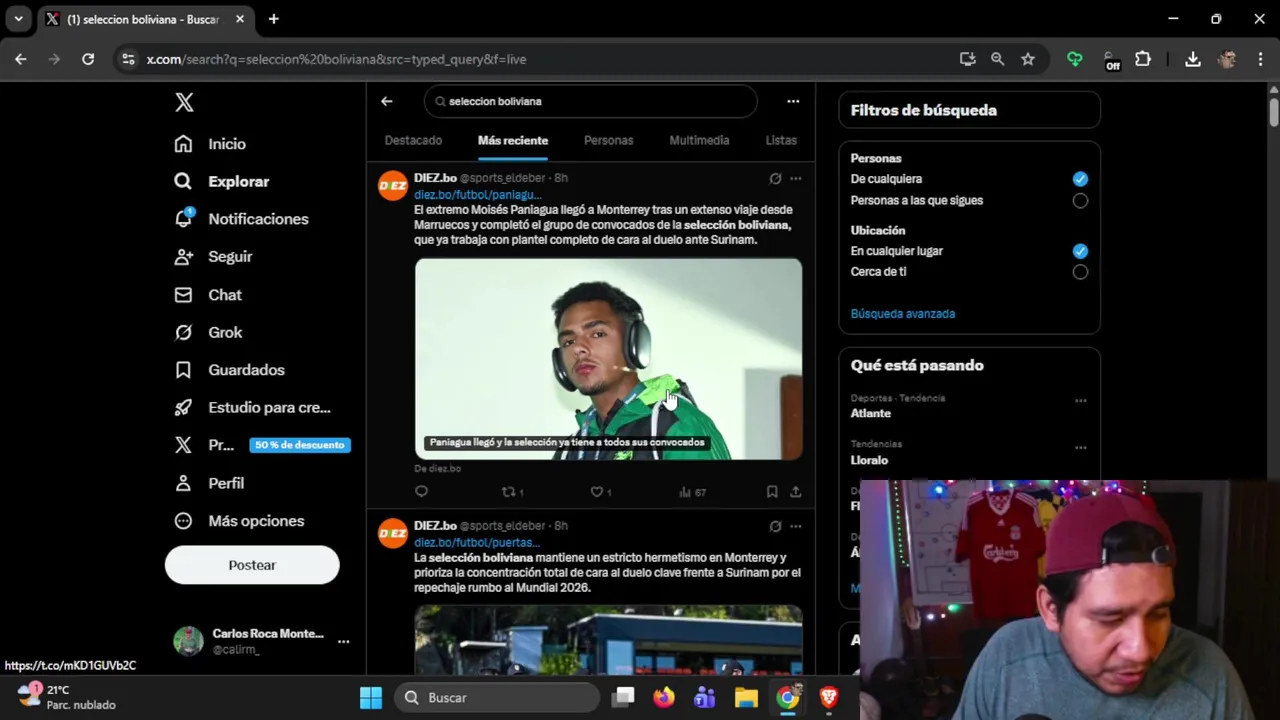
Task: Open browser downloads
Action: click(1193, 59)
